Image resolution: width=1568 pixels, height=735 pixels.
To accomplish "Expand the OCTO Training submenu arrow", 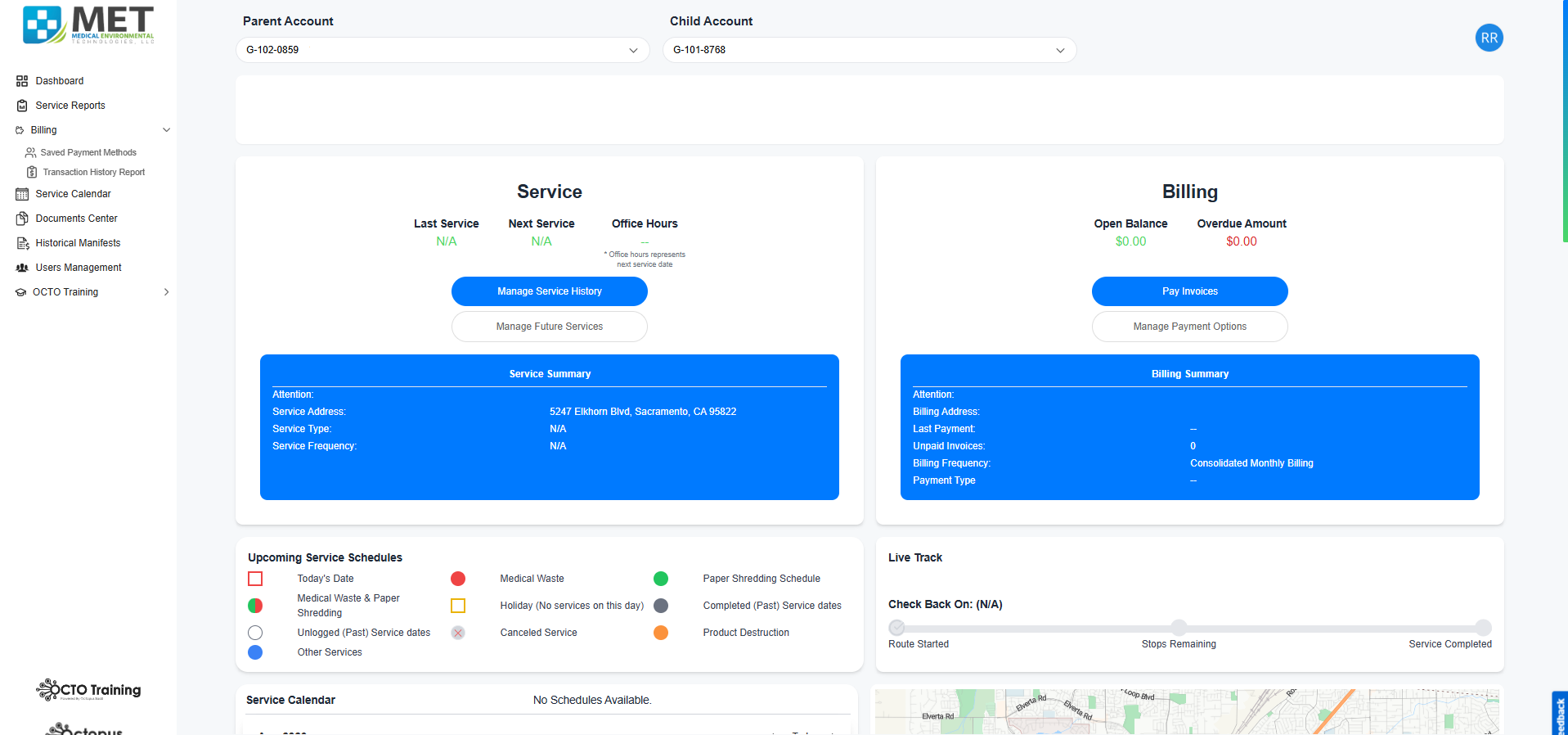I will [x=167, y=292].
